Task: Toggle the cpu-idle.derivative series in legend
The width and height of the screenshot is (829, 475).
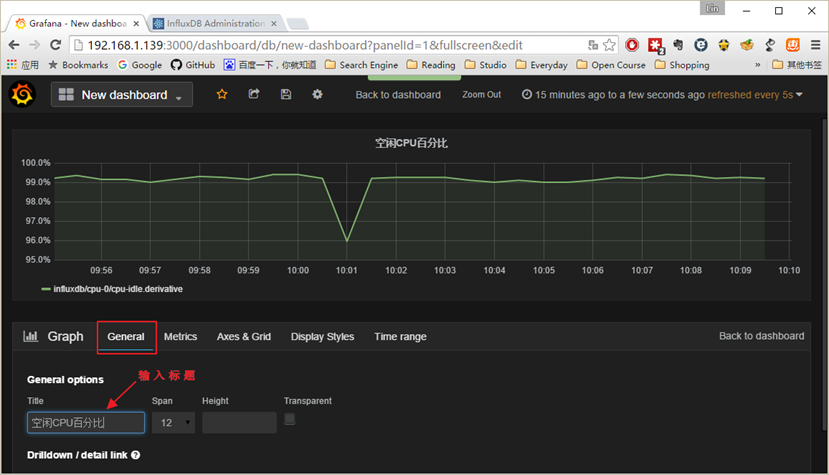Action: (x=118, y=289)
